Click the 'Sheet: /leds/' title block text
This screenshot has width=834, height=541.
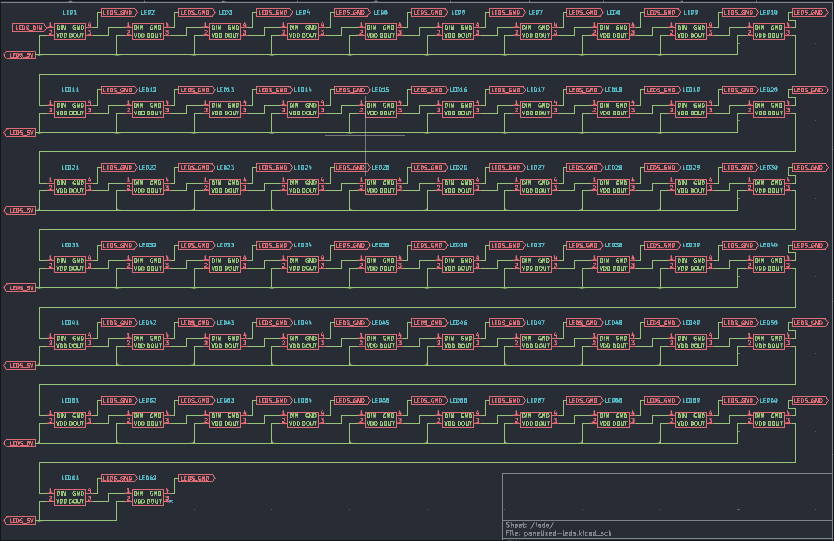529,525
